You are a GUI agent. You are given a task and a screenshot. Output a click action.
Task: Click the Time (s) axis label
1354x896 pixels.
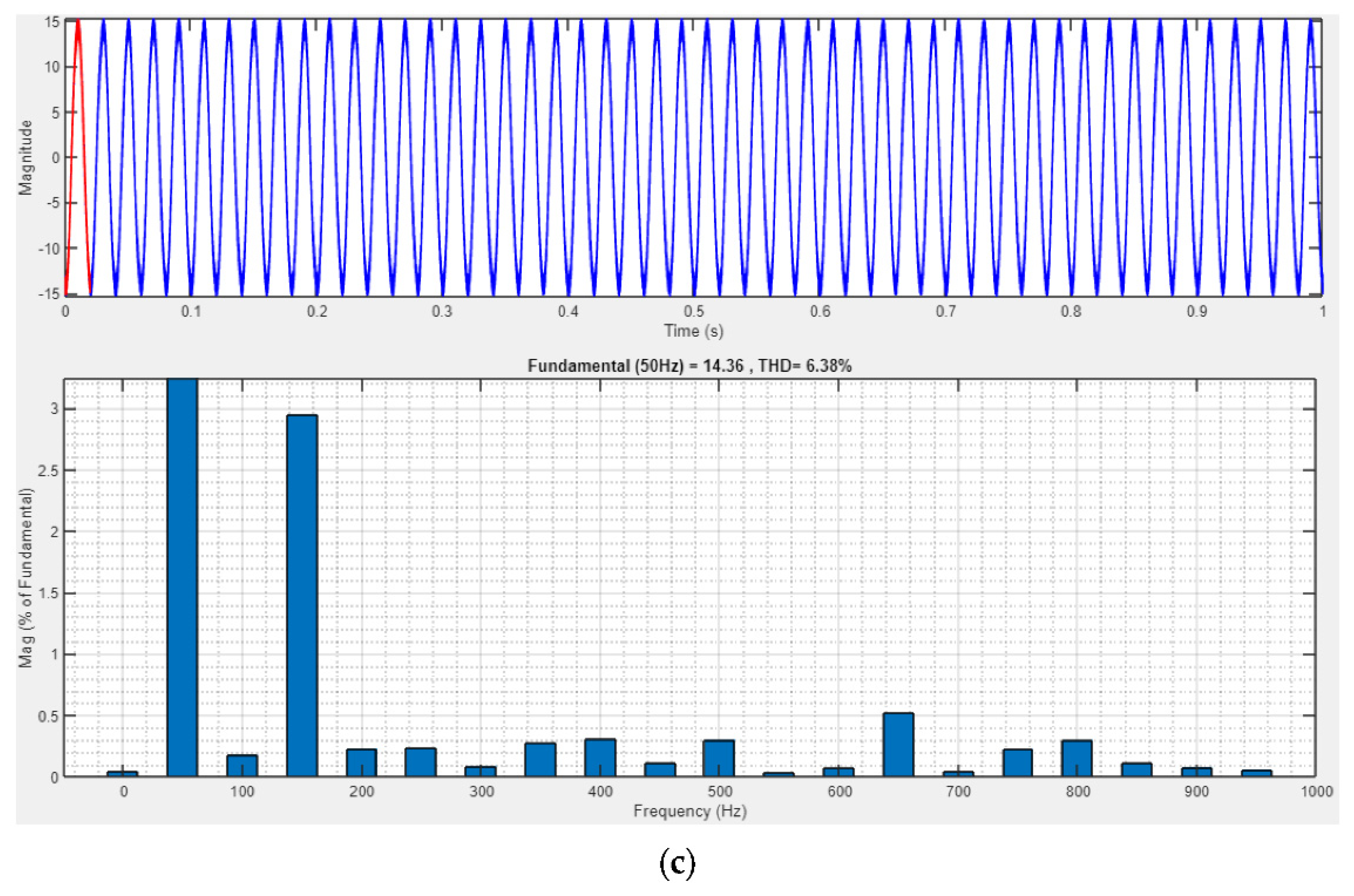coord(693,331)
